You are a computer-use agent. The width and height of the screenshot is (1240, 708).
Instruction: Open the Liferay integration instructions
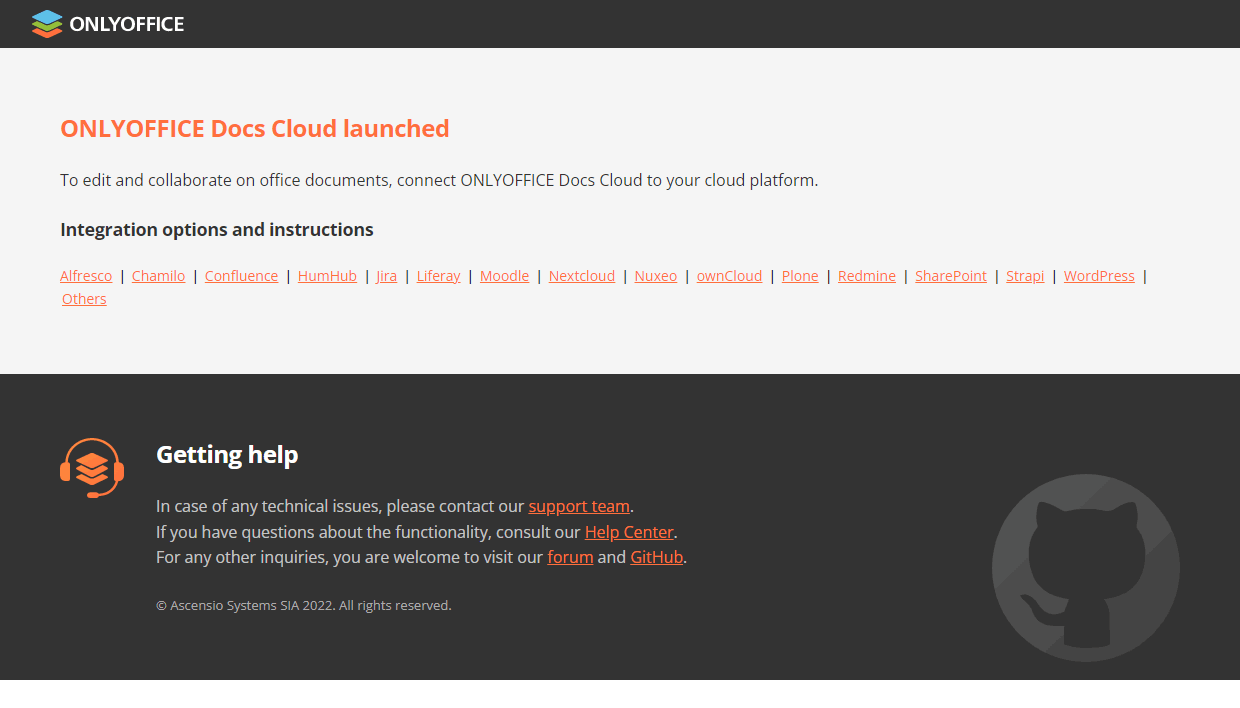pos(438,276)
